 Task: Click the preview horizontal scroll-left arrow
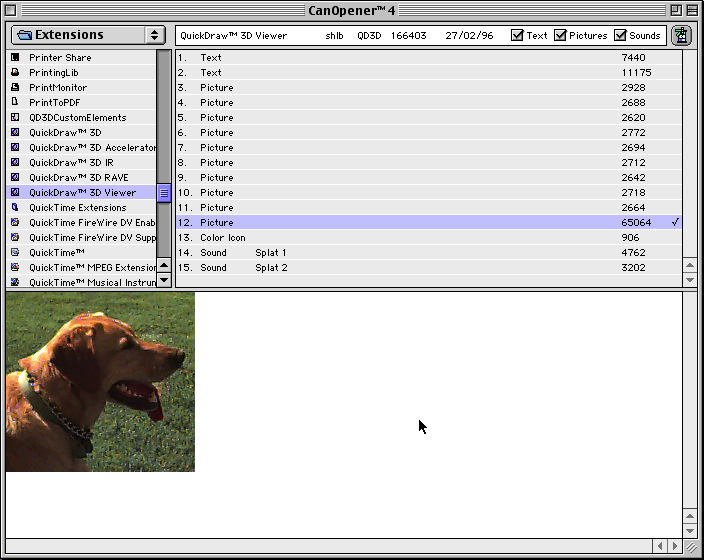pos(660,546)
